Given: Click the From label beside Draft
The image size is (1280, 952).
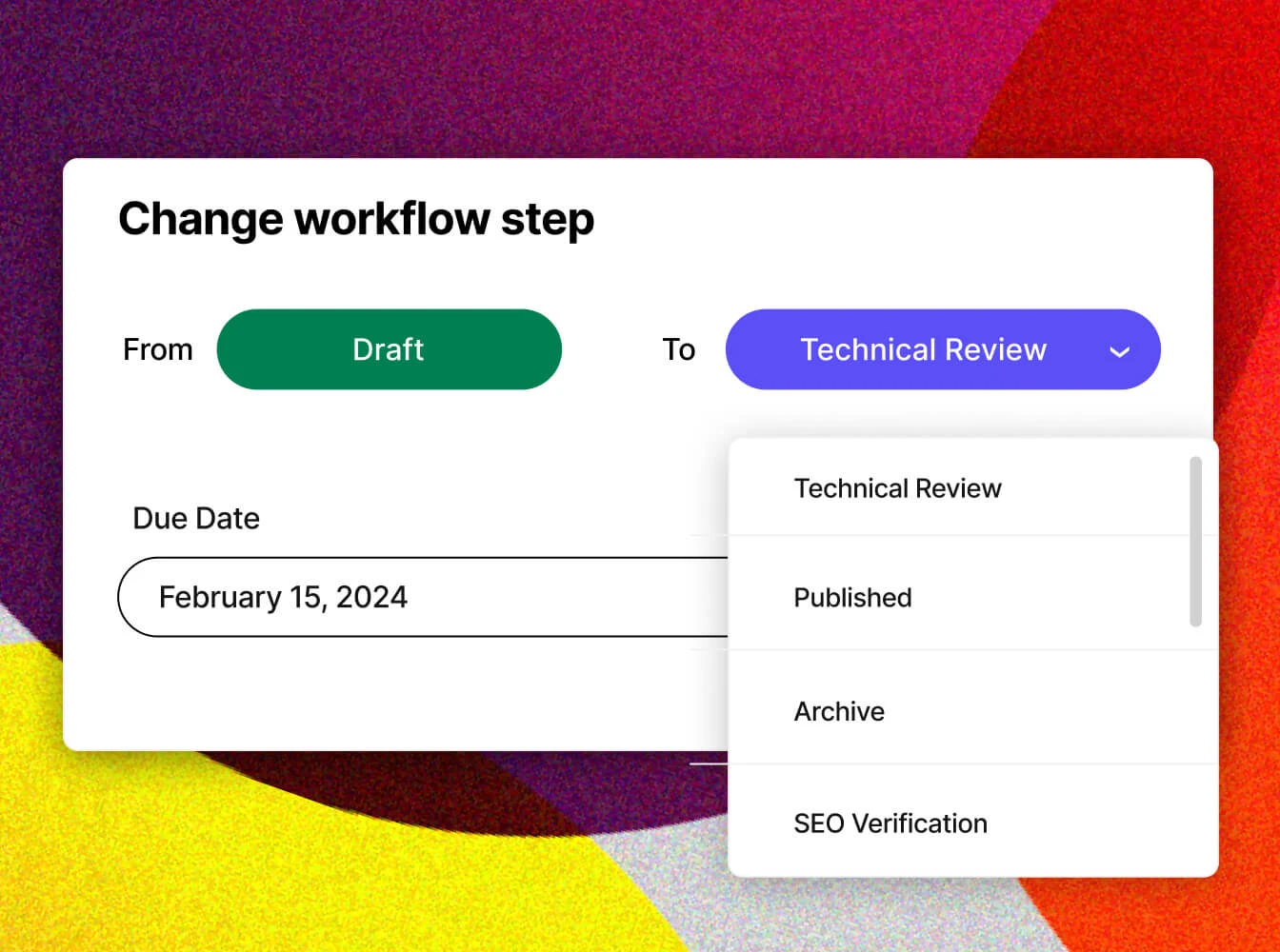Looking at the screenshot, I should [158, 349].
